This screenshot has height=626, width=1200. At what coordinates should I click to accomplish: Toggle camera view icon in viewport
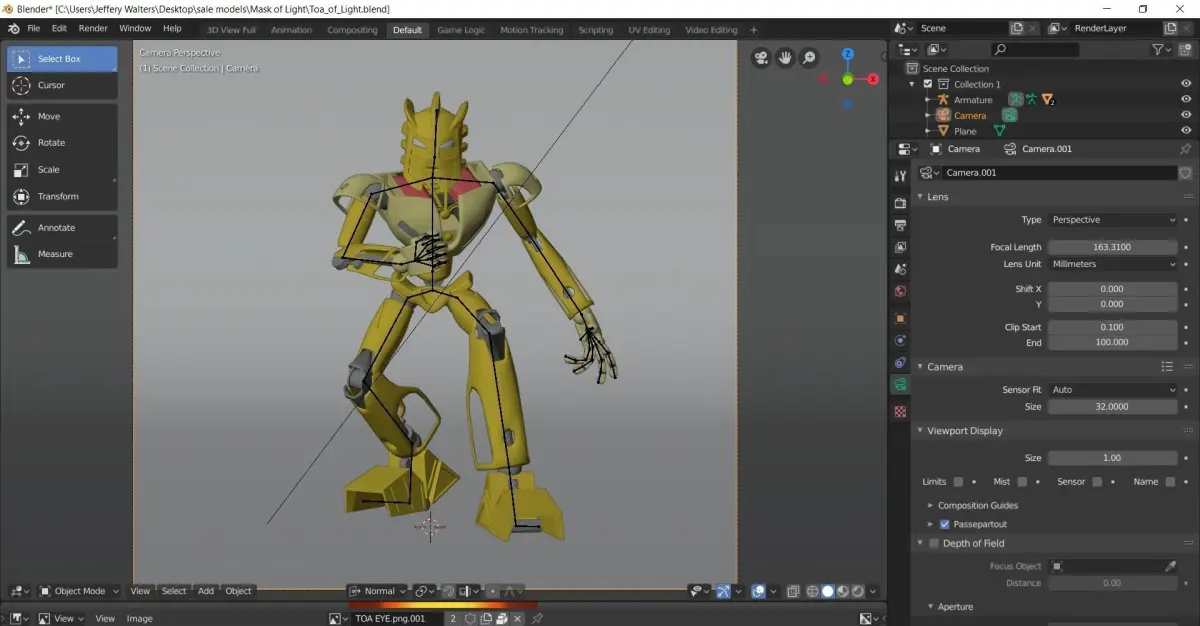coord(761,58)
